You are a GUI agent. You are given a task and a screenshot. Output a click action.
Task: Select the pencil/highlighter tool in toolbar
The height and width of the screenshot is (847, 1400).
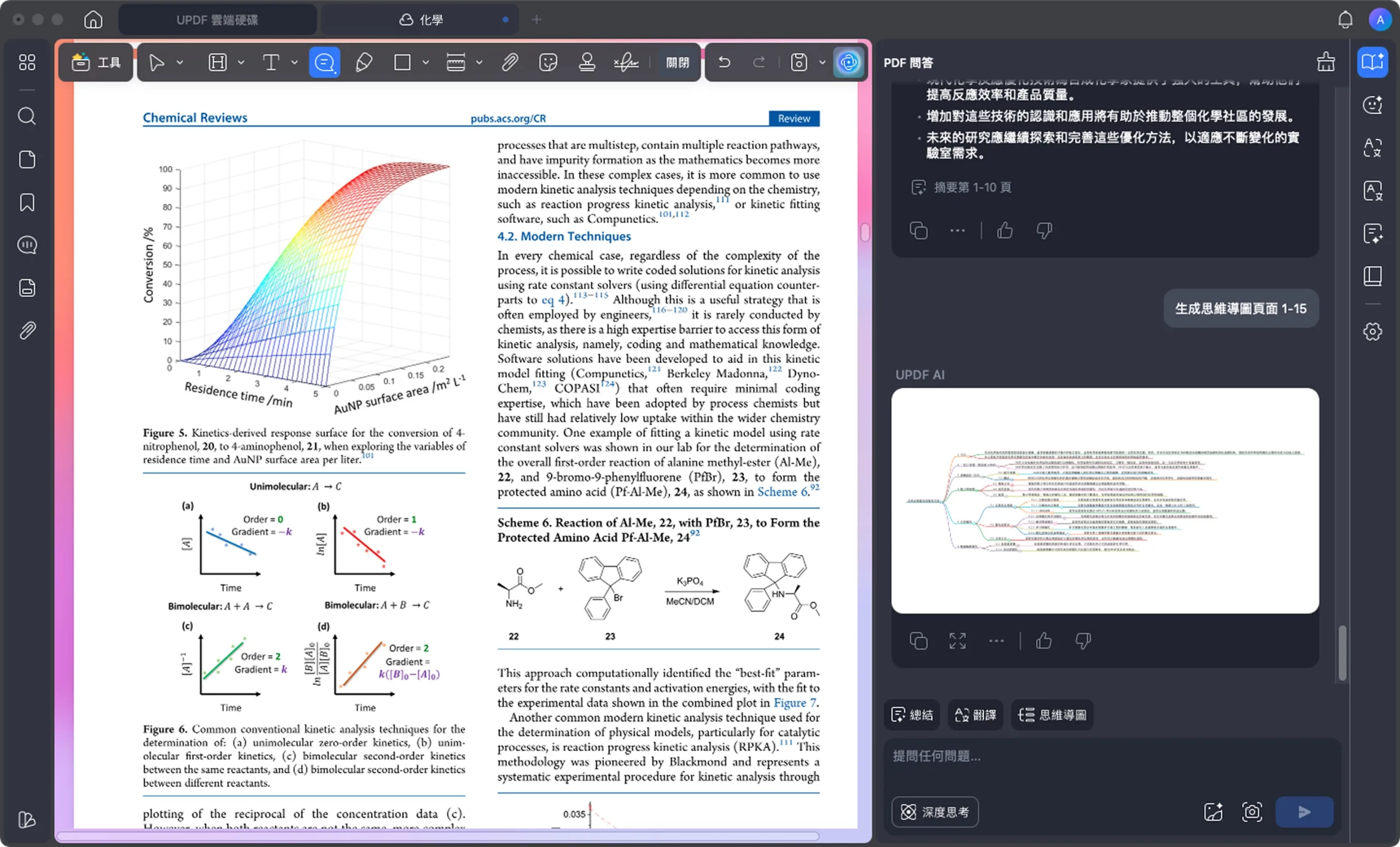(364, 62)
